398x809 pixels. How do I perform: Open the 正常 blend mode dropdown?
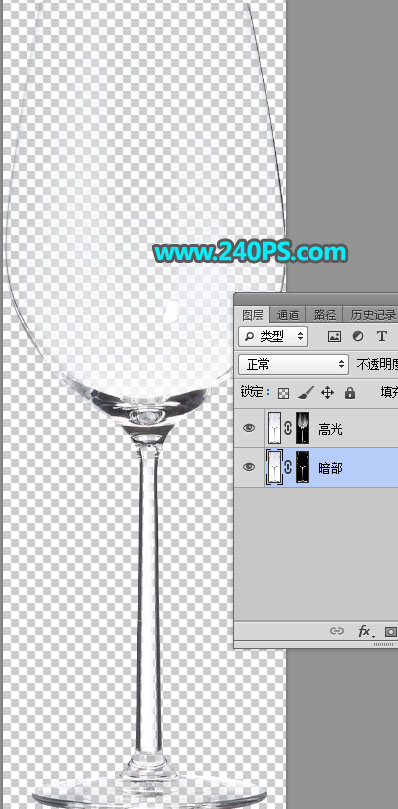[294, 364]
